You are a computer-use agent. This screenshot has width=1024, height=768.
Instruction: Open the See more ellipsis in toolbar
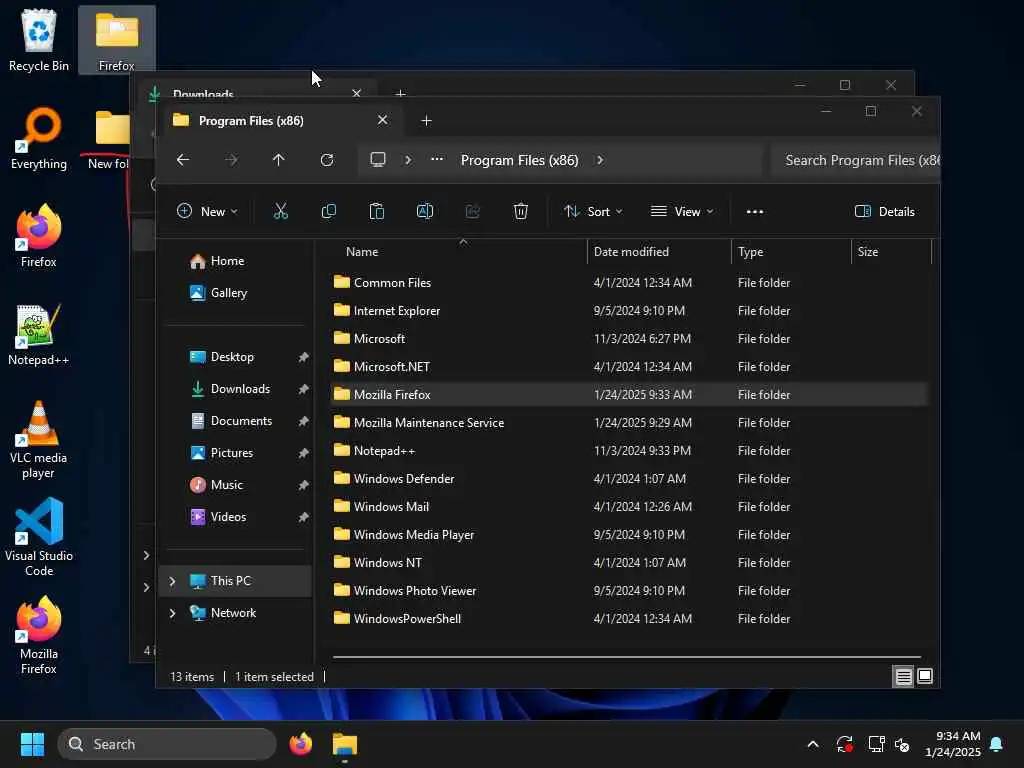(x=755, y=212)
